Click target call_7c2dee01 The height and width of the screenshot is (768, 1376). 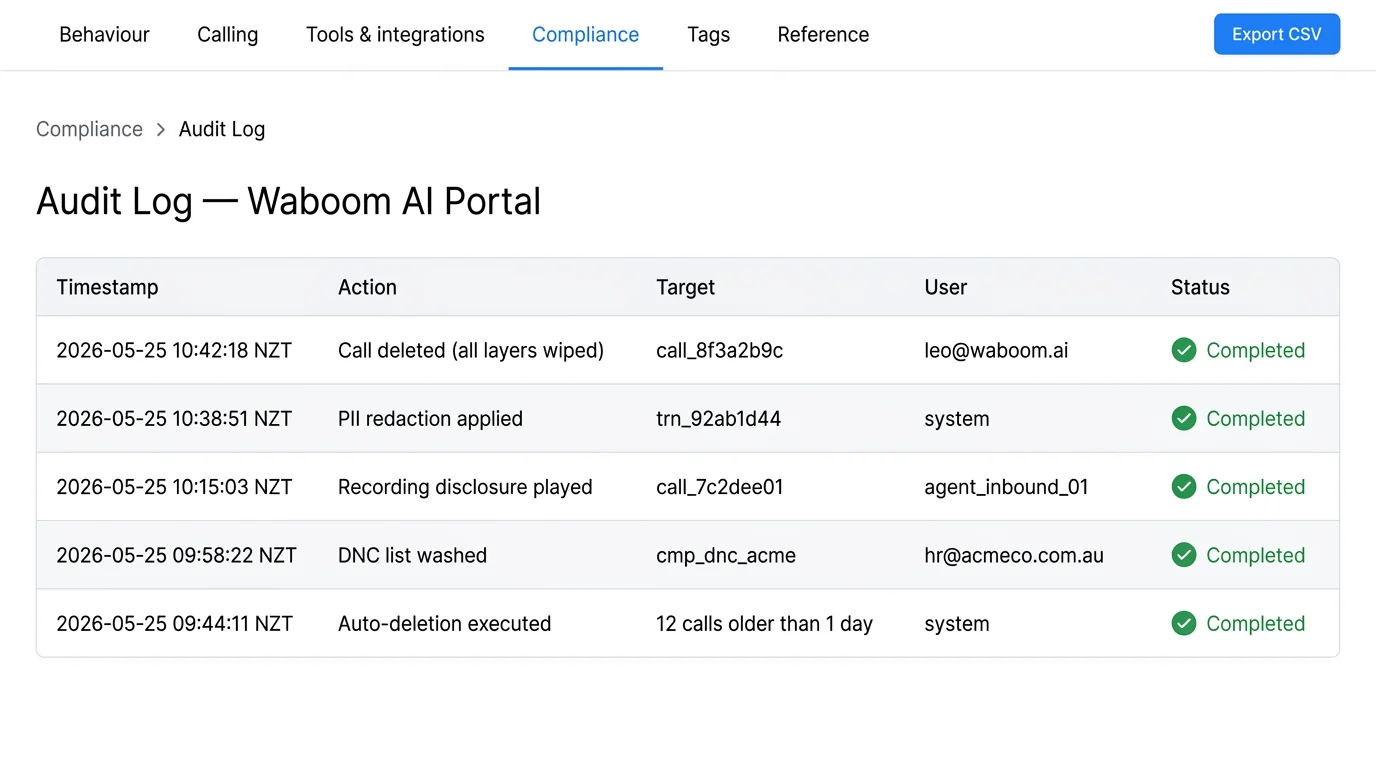point(719,487)
